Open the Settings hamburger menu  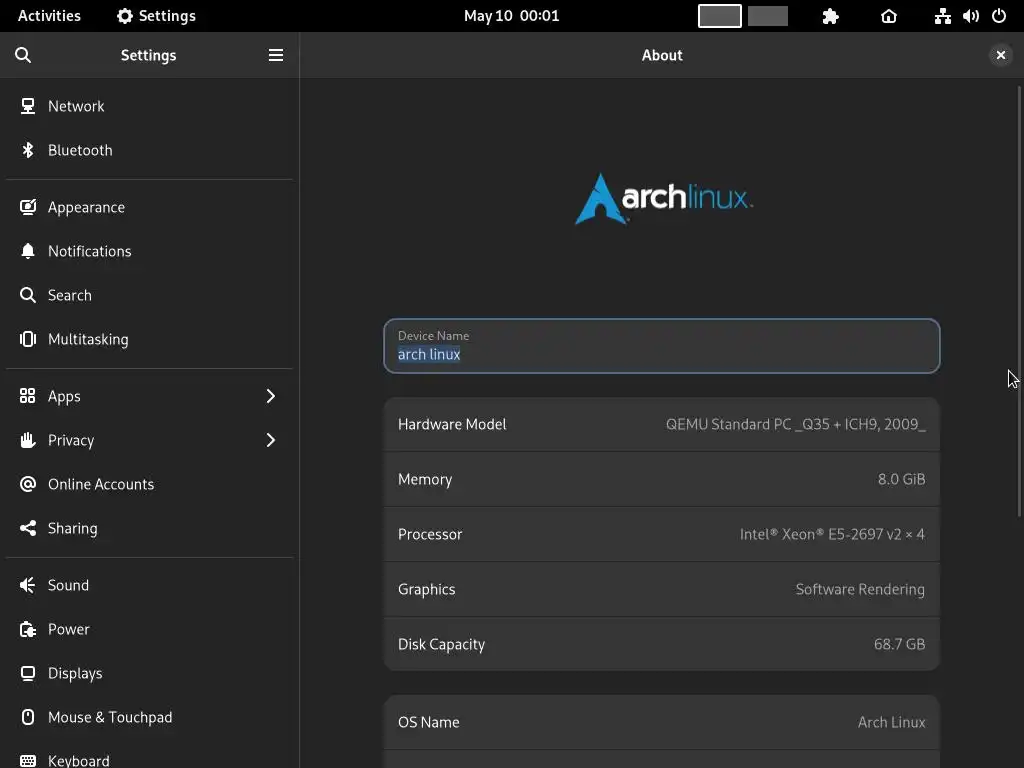coord(276,55)
